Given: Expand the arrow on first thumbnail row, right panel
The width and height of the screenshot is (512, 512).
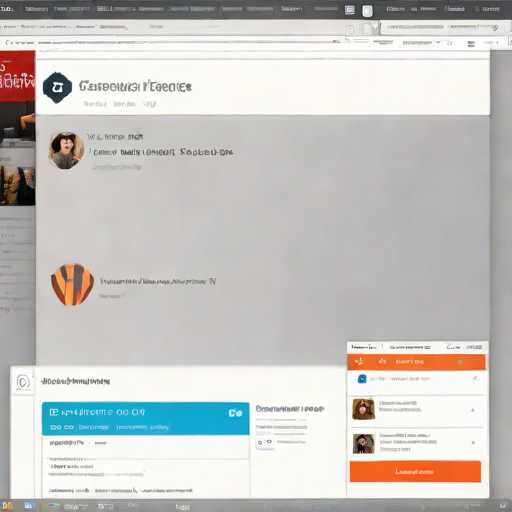Looking at the screenshot, I should coord(472,410).
